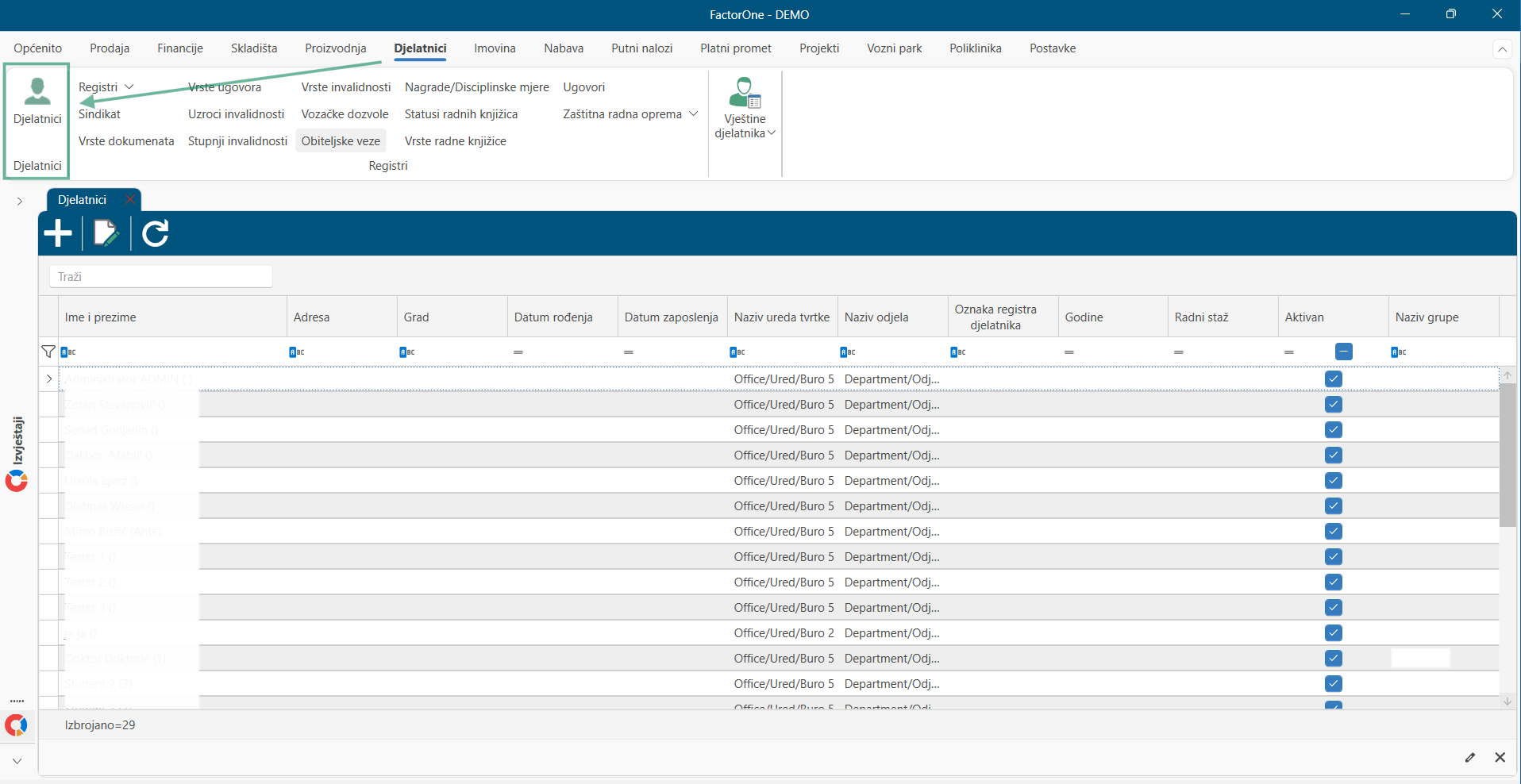1521x784 pixels.
Task: Toggle Aktivan checkbox in second grid row
Action: [x=1334, y=405]
